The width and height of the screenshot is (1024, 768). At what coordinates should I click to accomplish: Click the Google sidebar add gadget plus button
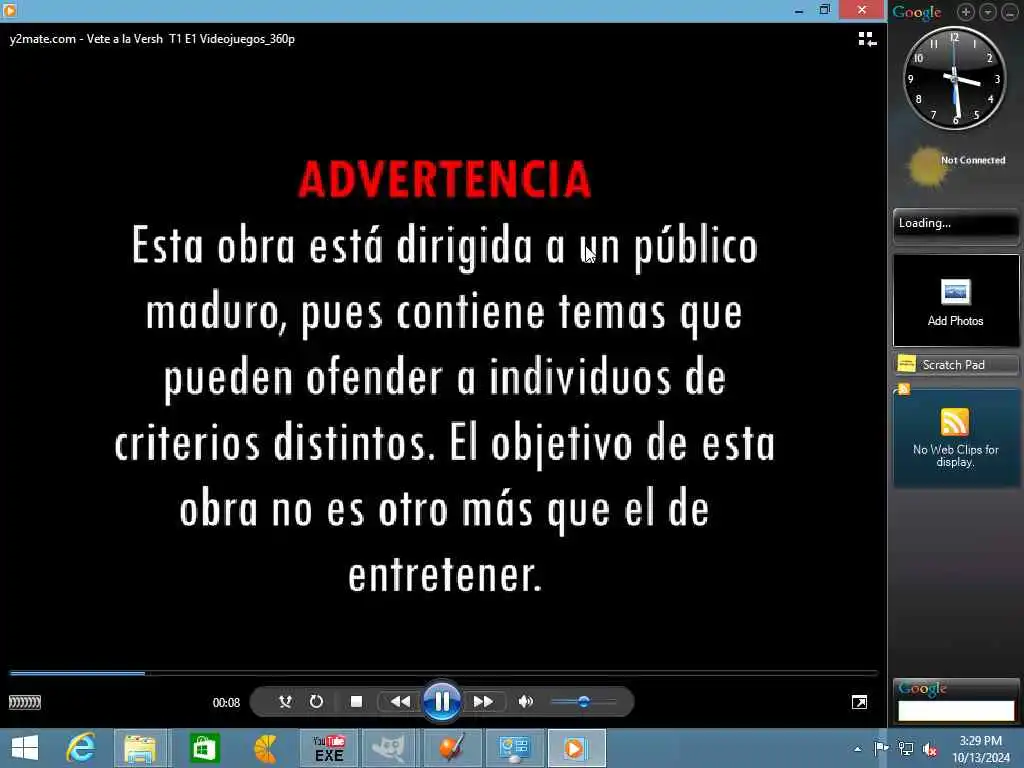pos(965,12)
